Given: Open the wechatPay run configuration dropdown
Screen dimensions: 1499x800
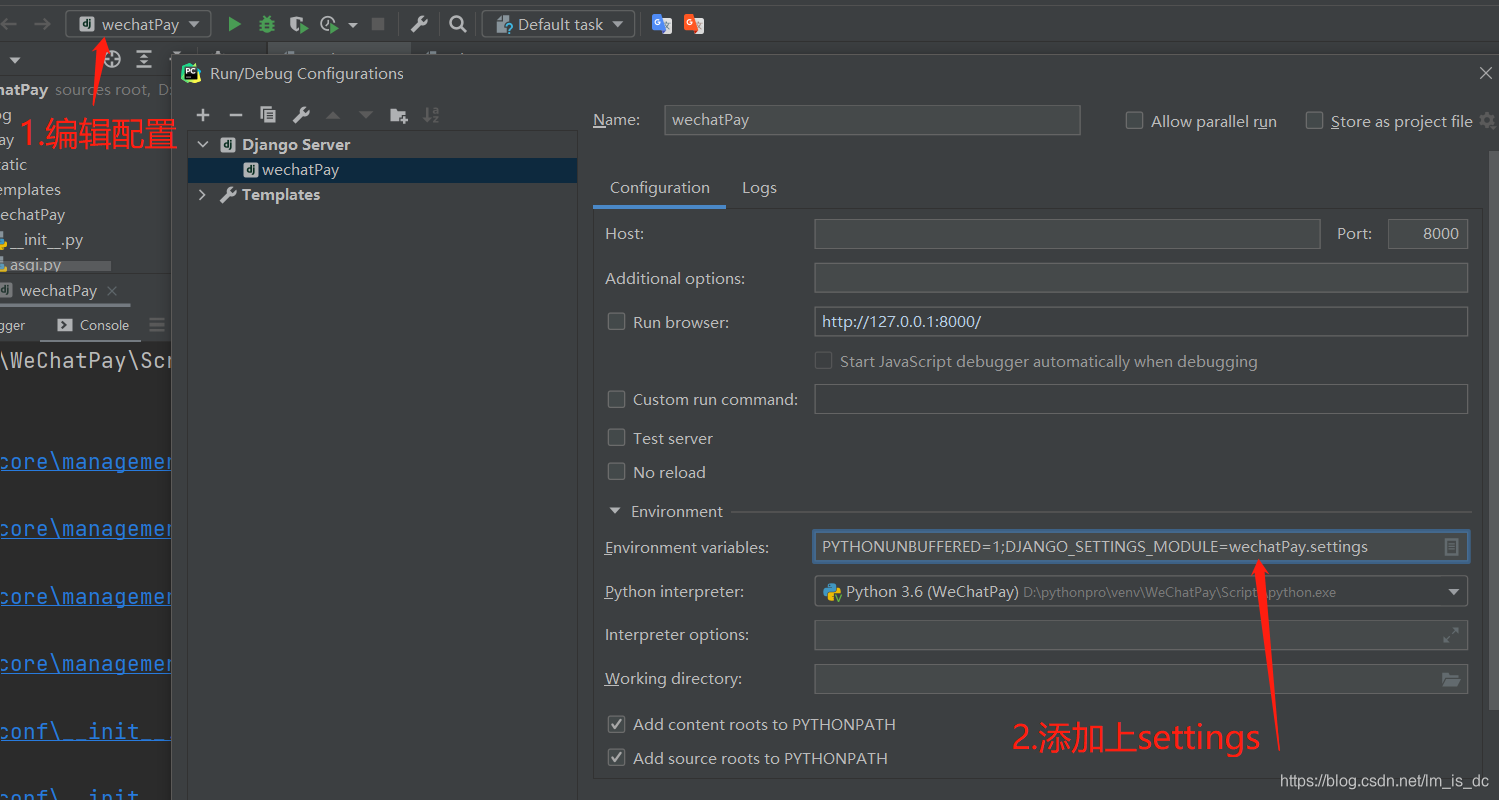Looking at the screenshot, I should 138,24.
